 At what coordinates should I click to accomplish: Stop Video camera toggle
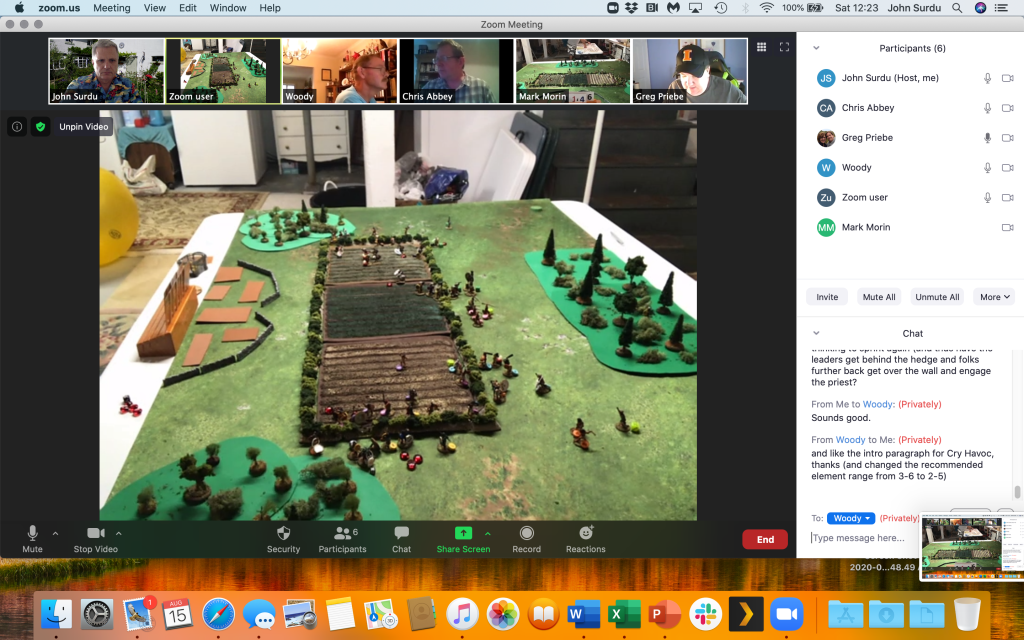coord(96,534)
